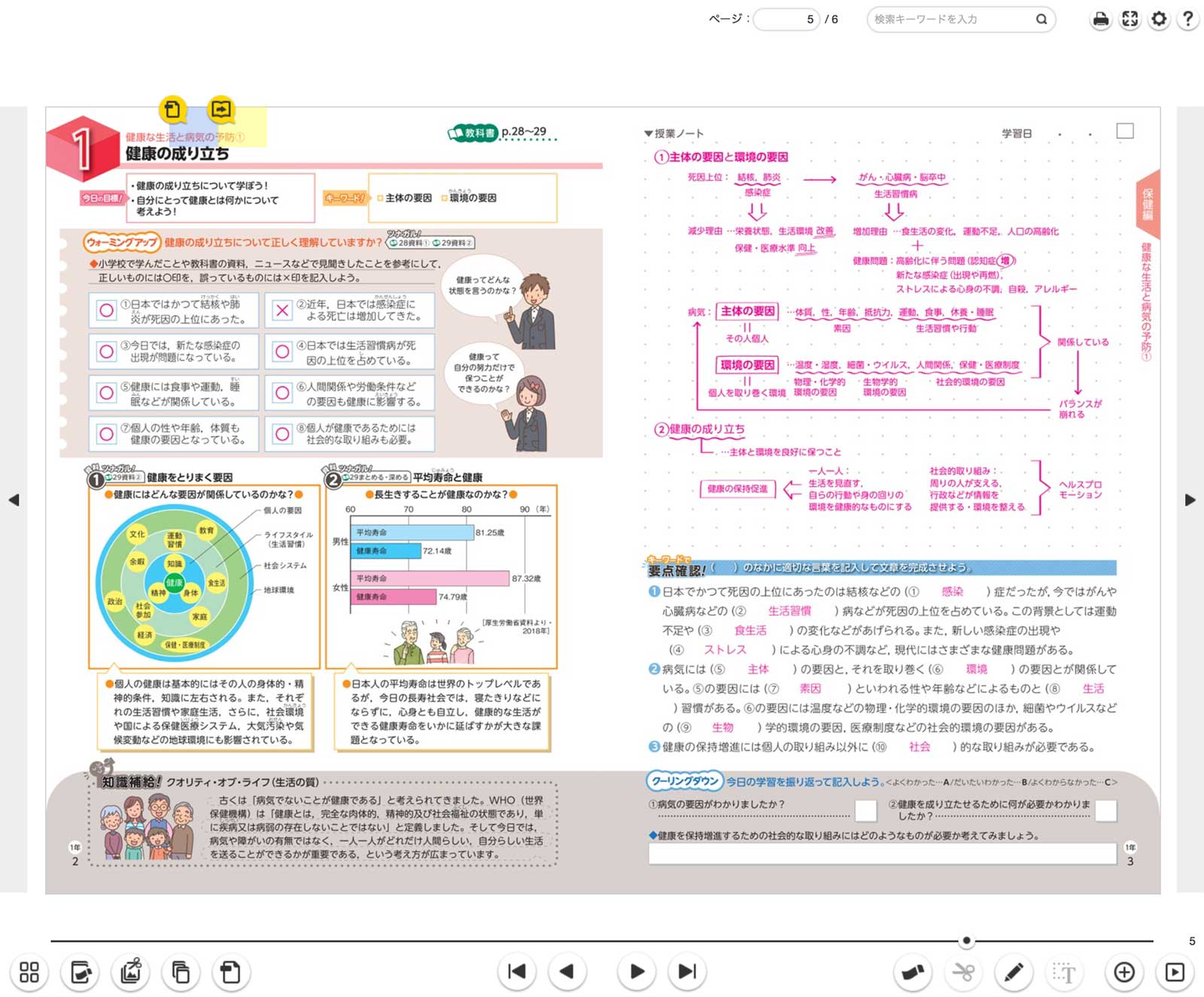The height and width of the screenshot is (997, 1204).
Task: Click the 平均寿命と健康 chart title
Action: click(x=448, y=477)
